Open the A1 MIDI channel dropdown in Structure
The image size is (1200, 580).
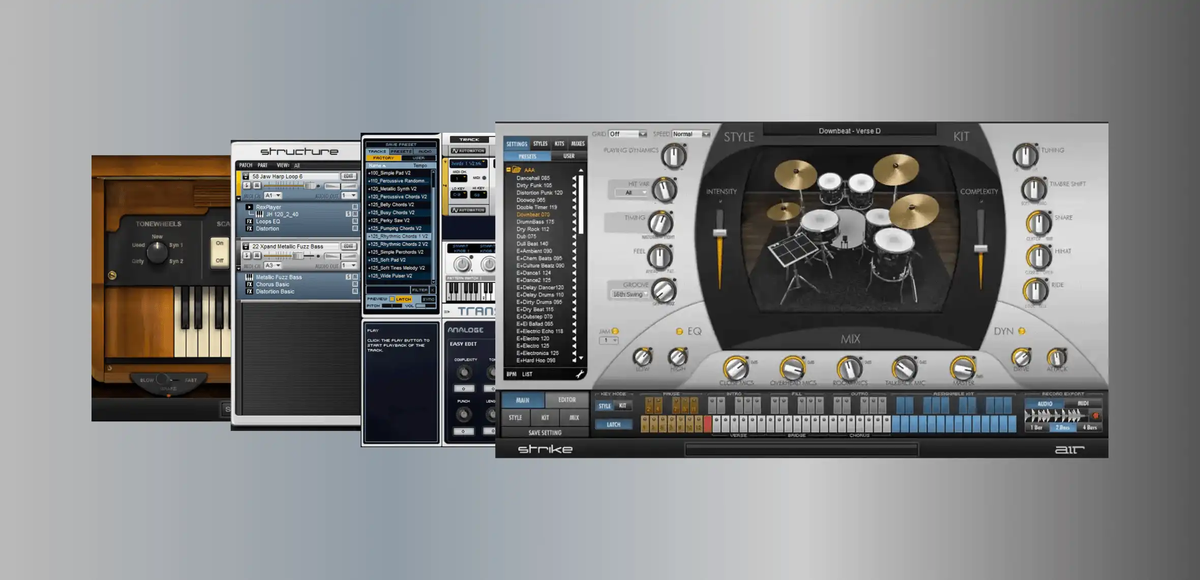pos(272,195)
